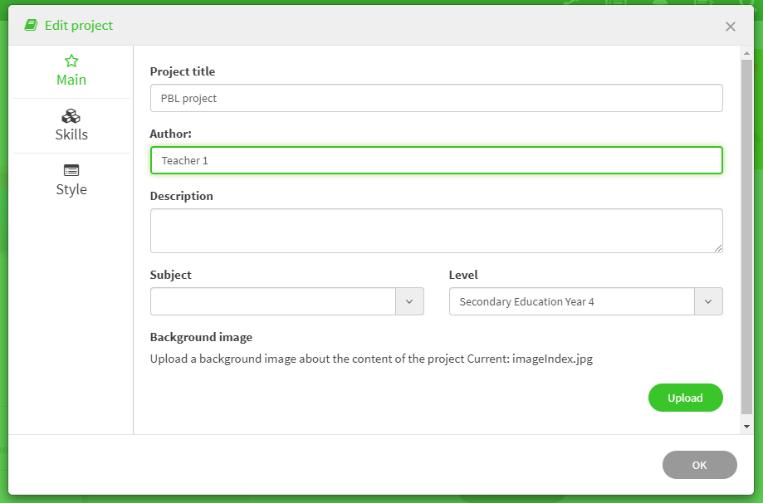The image size is (763, 503).
Task: Switch to the Skills tab label
Action: (71, 135)
